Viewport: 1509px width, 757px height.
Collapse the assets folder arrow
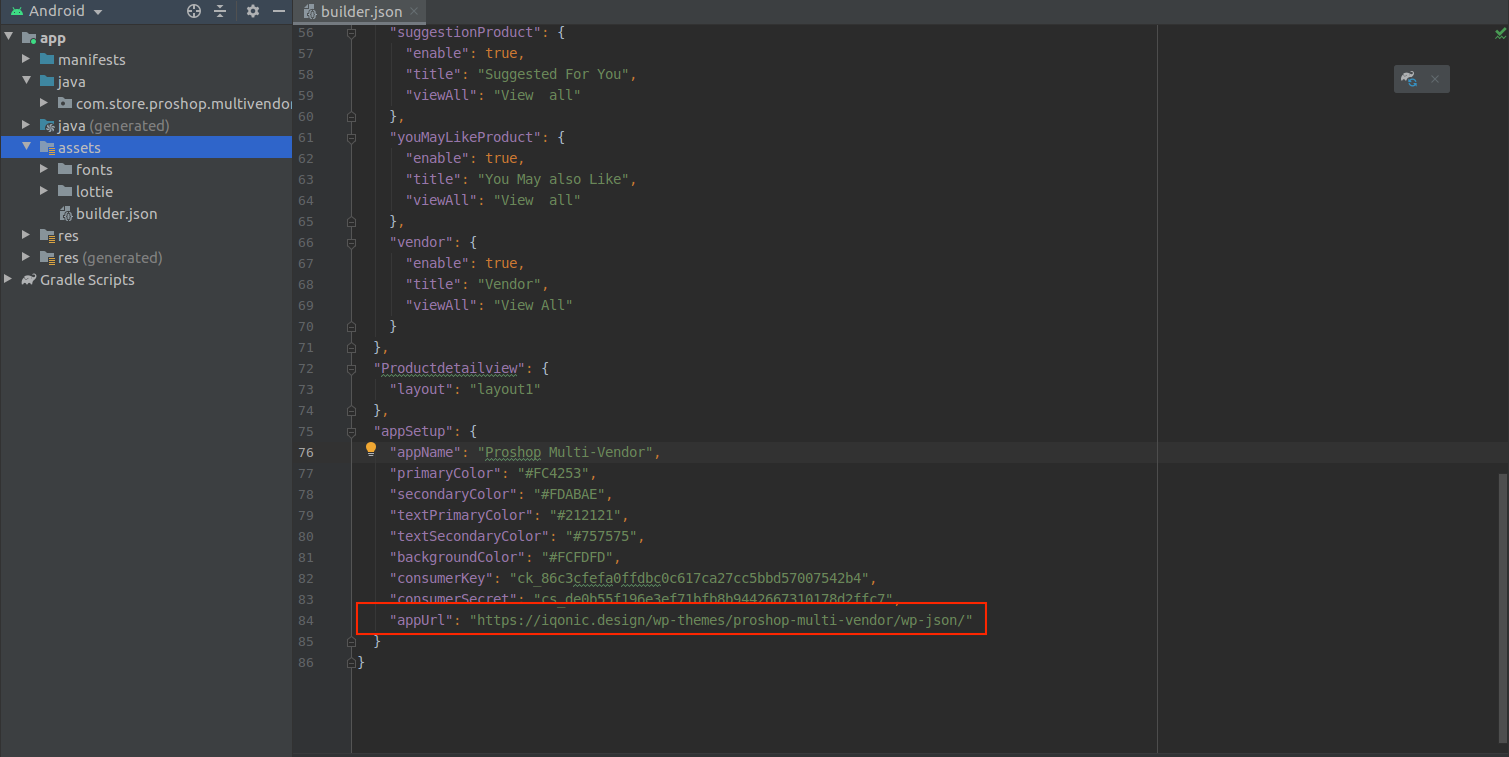point(27,147)
